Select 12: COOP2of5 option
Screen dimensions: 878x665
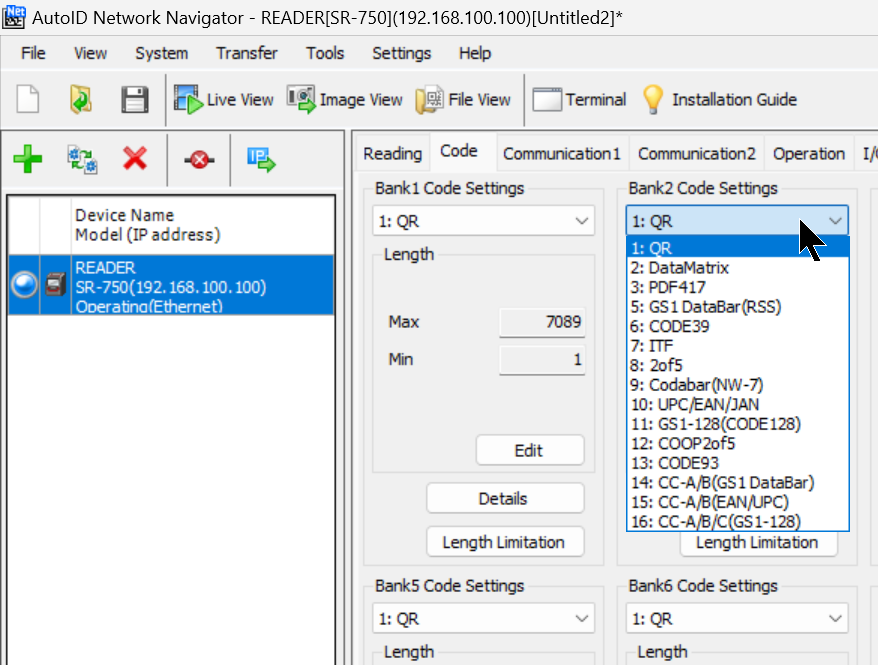click(738, 444)
